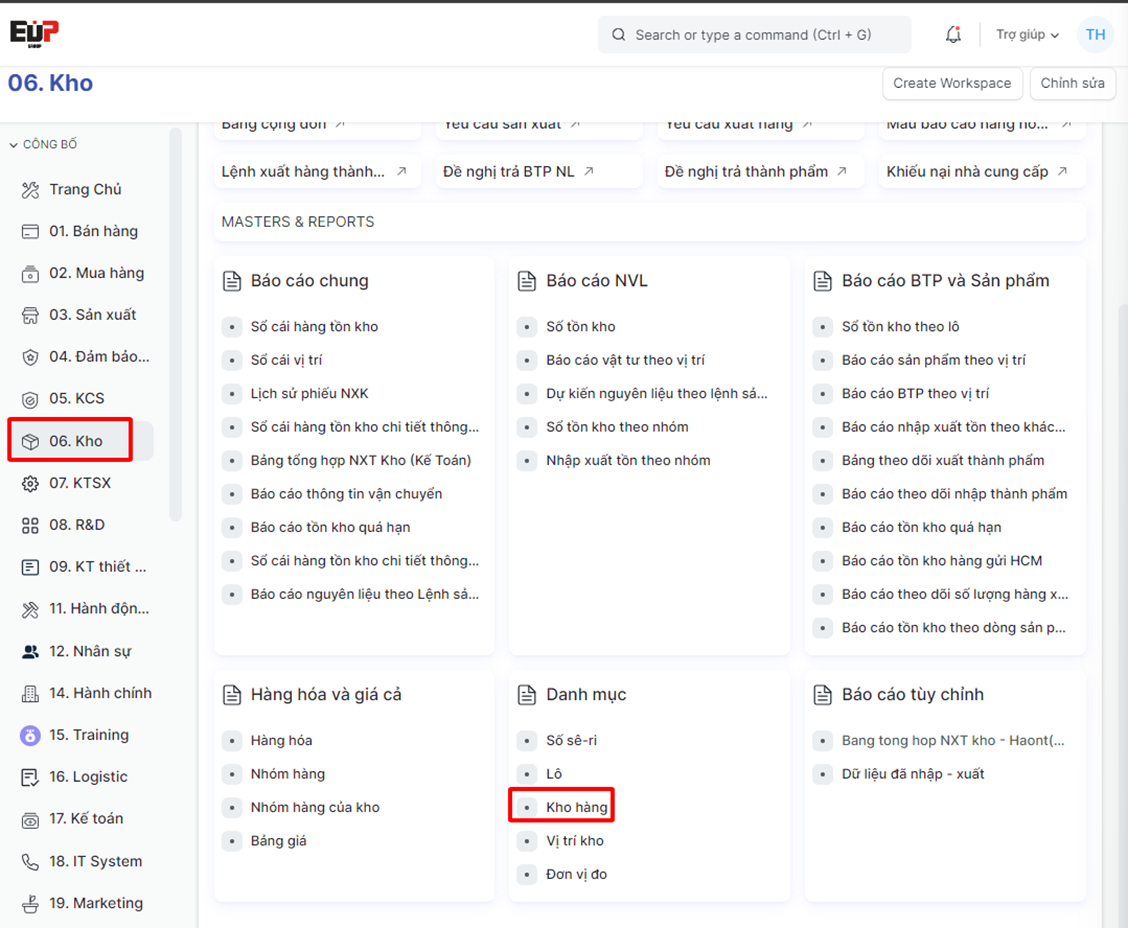This screenshot has height=928, width=1128.
Task: Click the 15. Training purple icon
Action: coord(30,735)
